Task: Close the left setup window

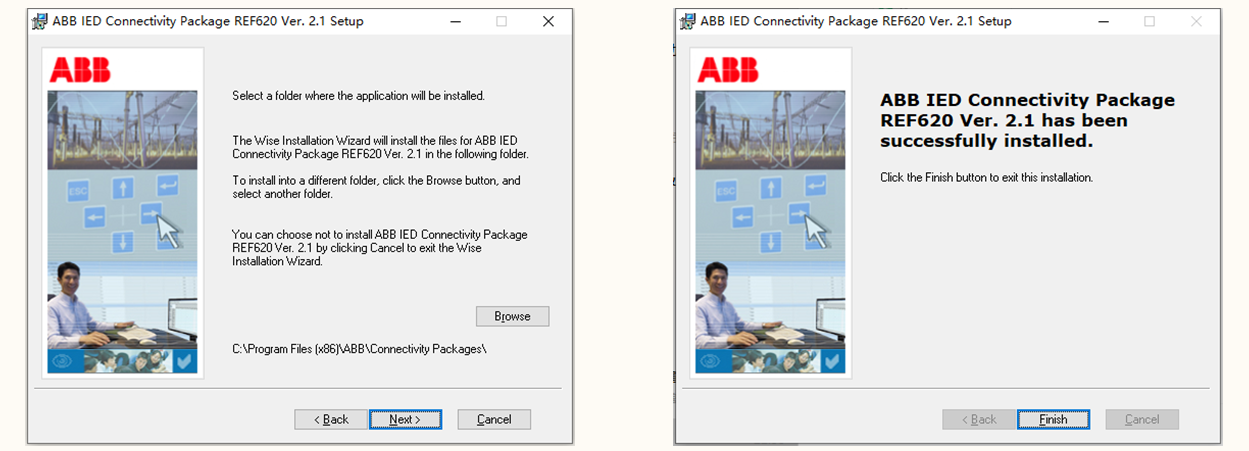Action: (548, 21)
